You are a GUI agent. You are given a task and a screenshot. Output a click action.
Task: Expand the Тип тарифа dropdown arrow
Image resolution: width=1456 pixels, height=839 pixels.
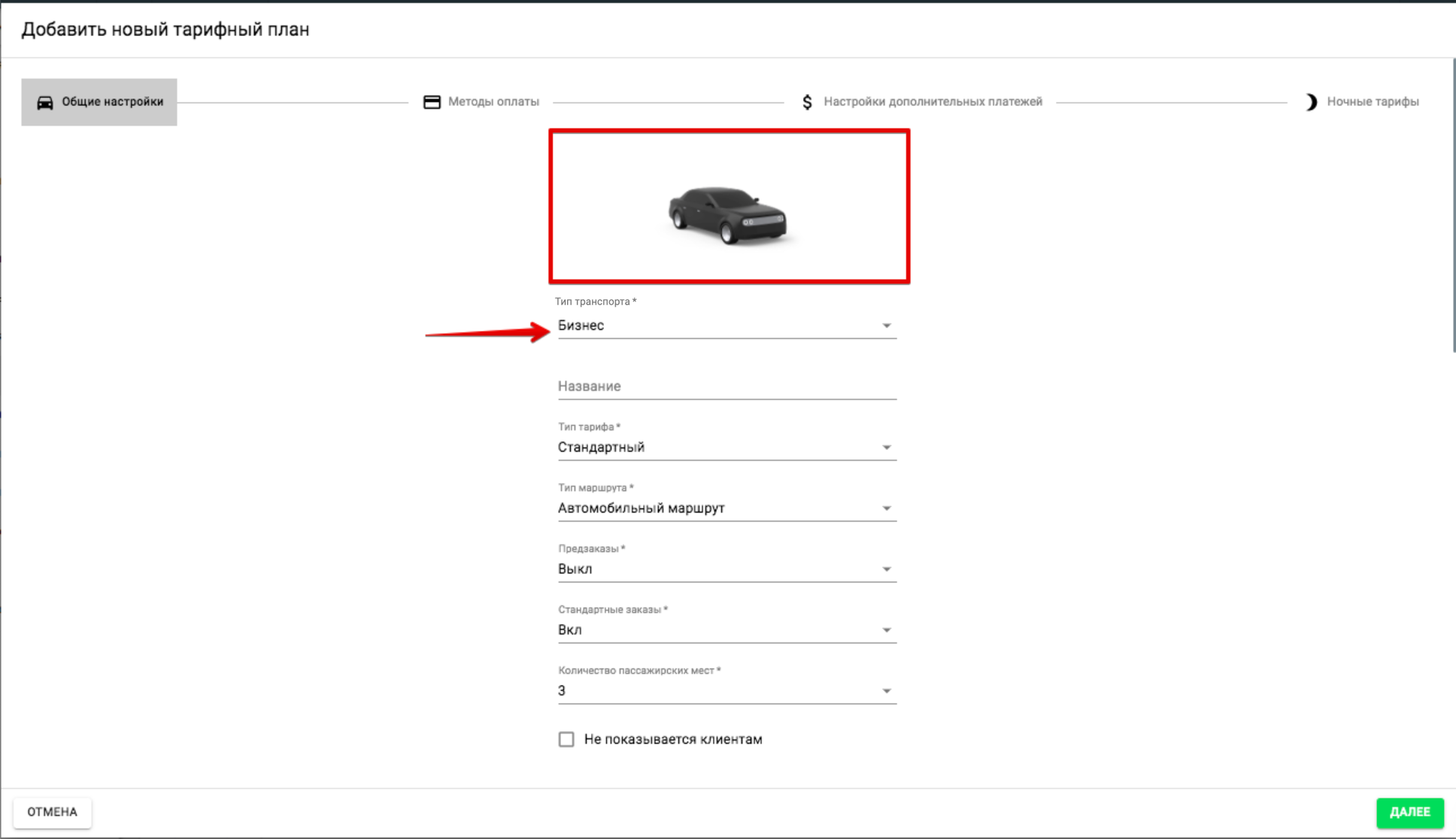click(886, 448)
